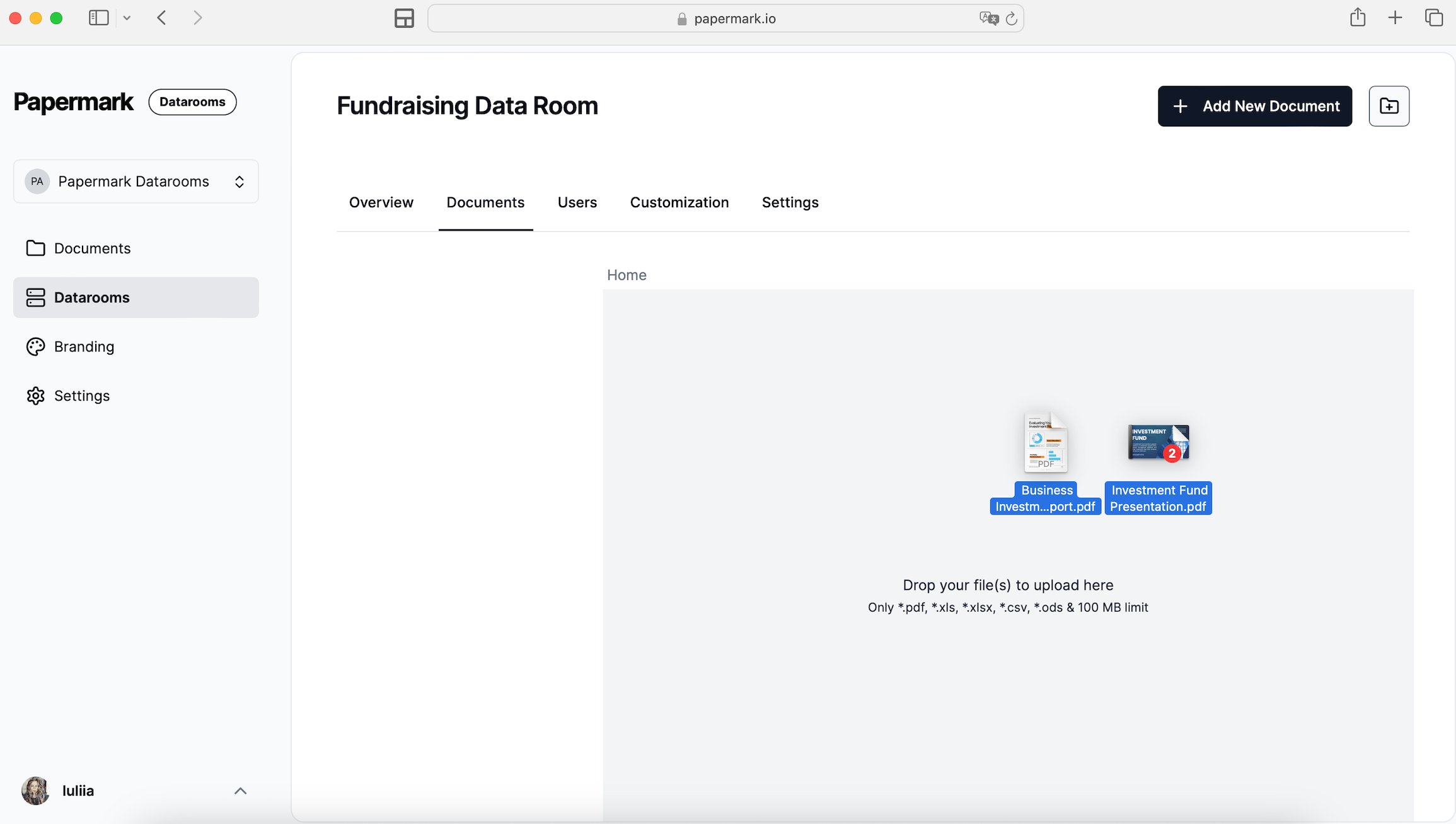The height and width of the screenshot is (824, 1456).
Task: Open the dataroom Users tab
Action: (577, 202)
